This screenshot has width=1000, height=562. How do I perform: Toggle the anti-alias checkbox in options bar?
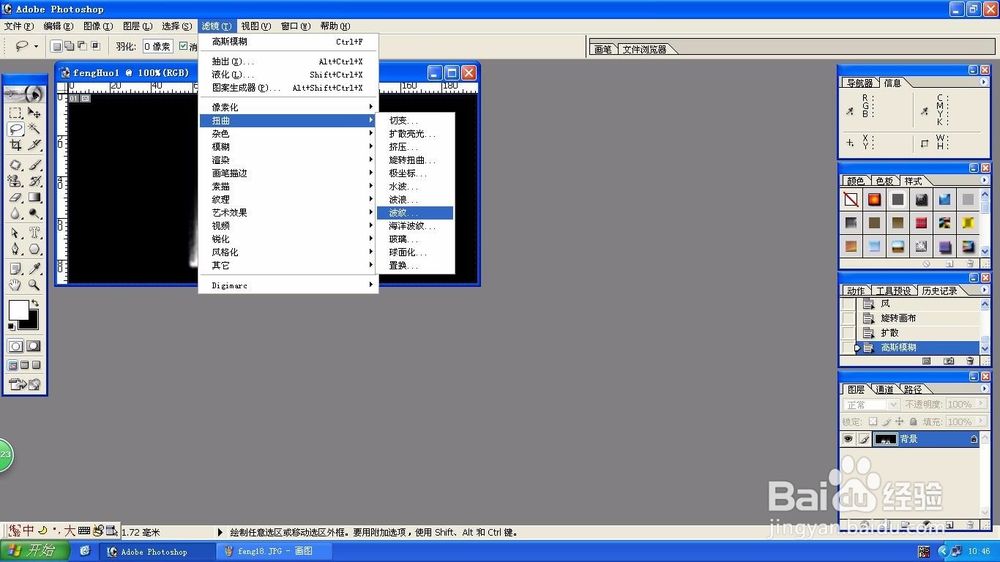(183, 46)
